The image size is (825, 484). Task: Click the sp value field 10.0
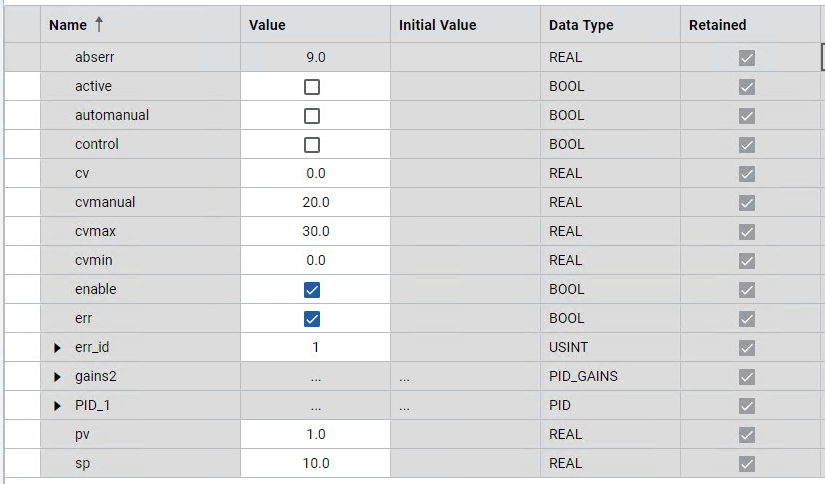tap(316, 463)
